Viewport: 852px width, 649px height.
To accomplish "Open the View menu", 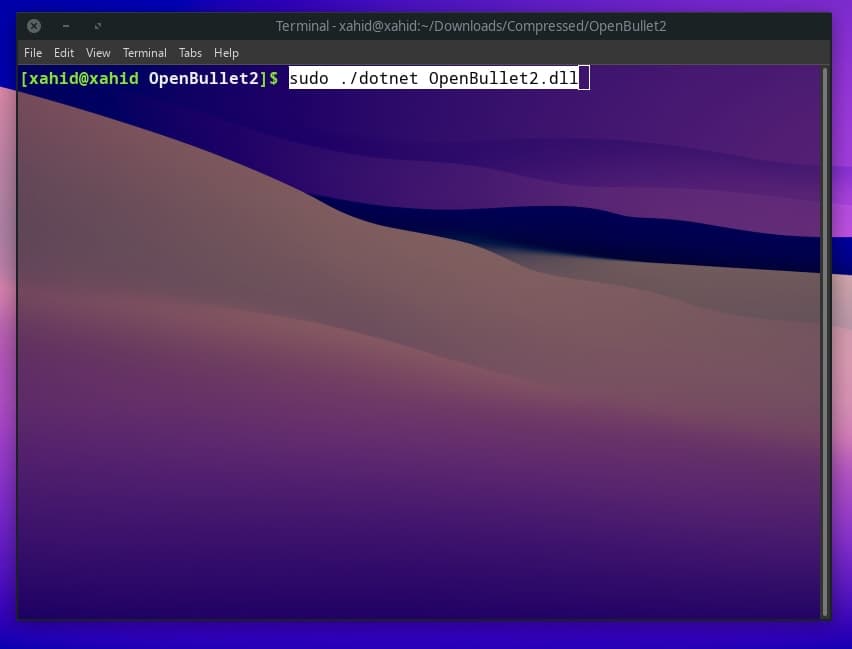I will tap(98, 53).
